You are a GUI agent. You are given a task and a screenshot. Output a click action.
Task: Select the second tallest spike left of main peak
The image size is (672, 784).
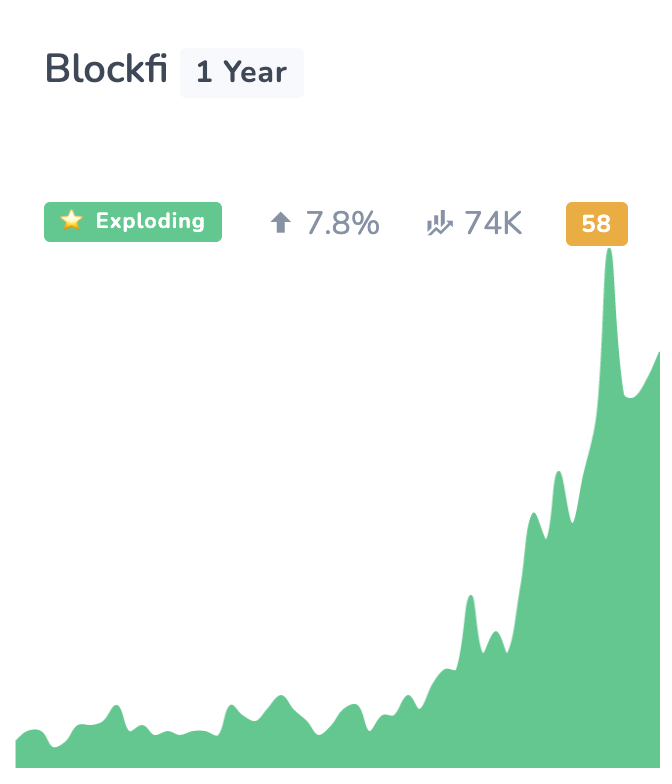tap(558, 473)
